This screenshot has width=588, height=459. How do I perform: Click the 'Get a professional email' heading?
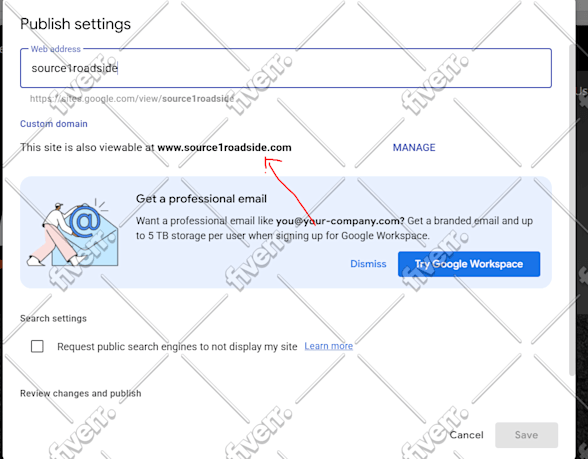pos(201,199)
